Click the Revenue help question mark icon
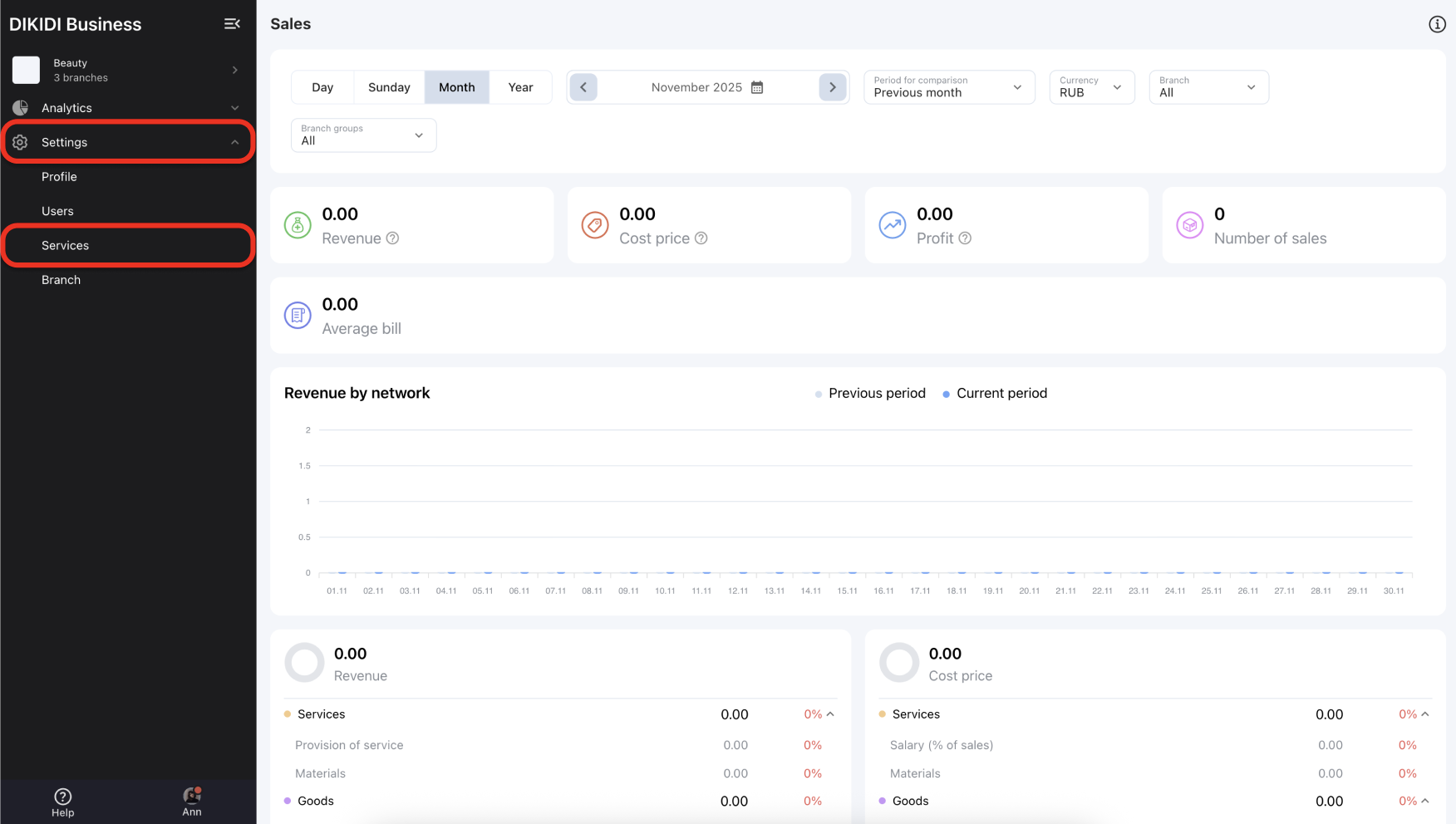This screenshot has width=1456, height=824. [393, 238]
